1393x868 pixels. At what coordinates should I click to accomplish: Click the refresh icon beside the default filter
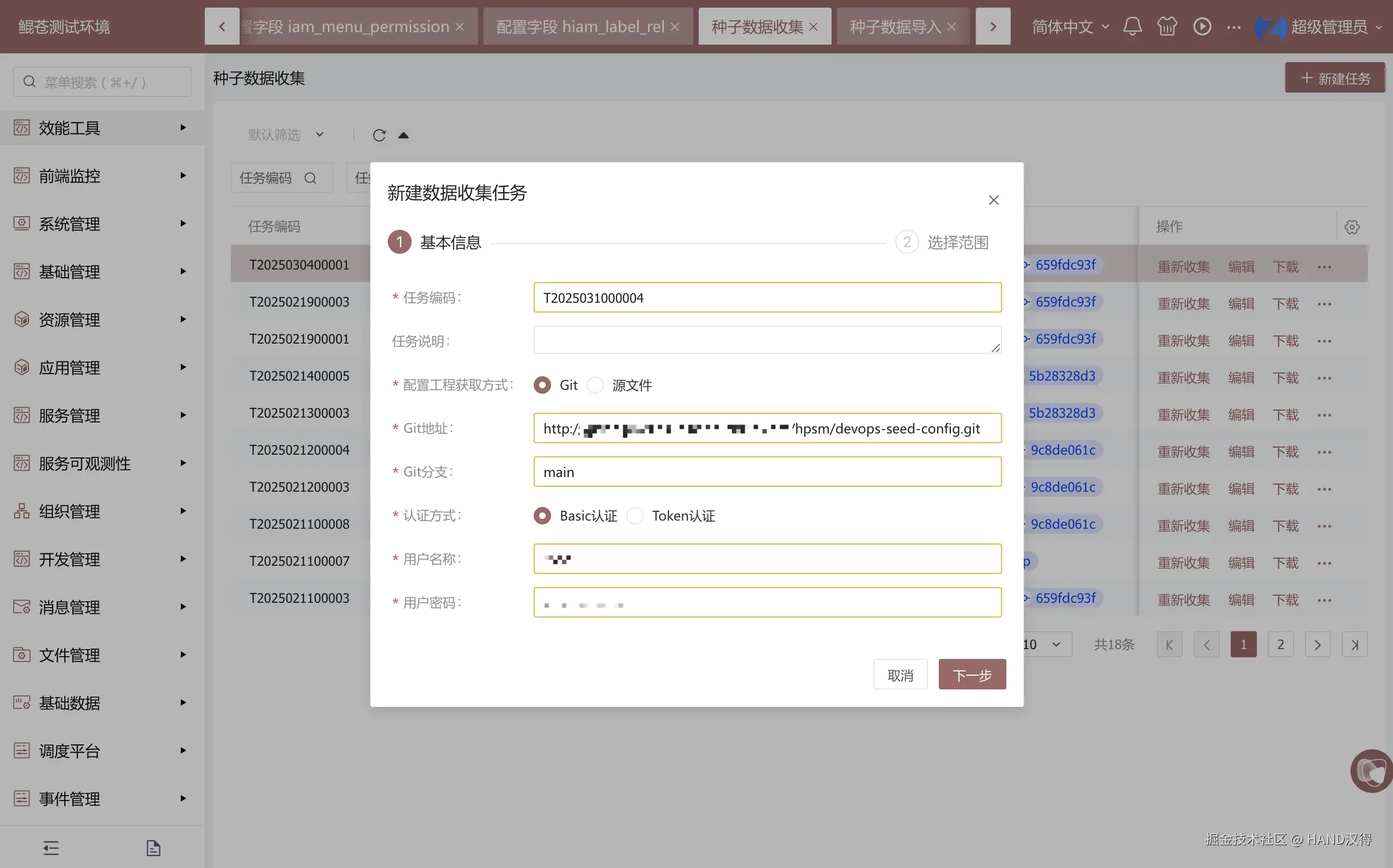(379, 136)
